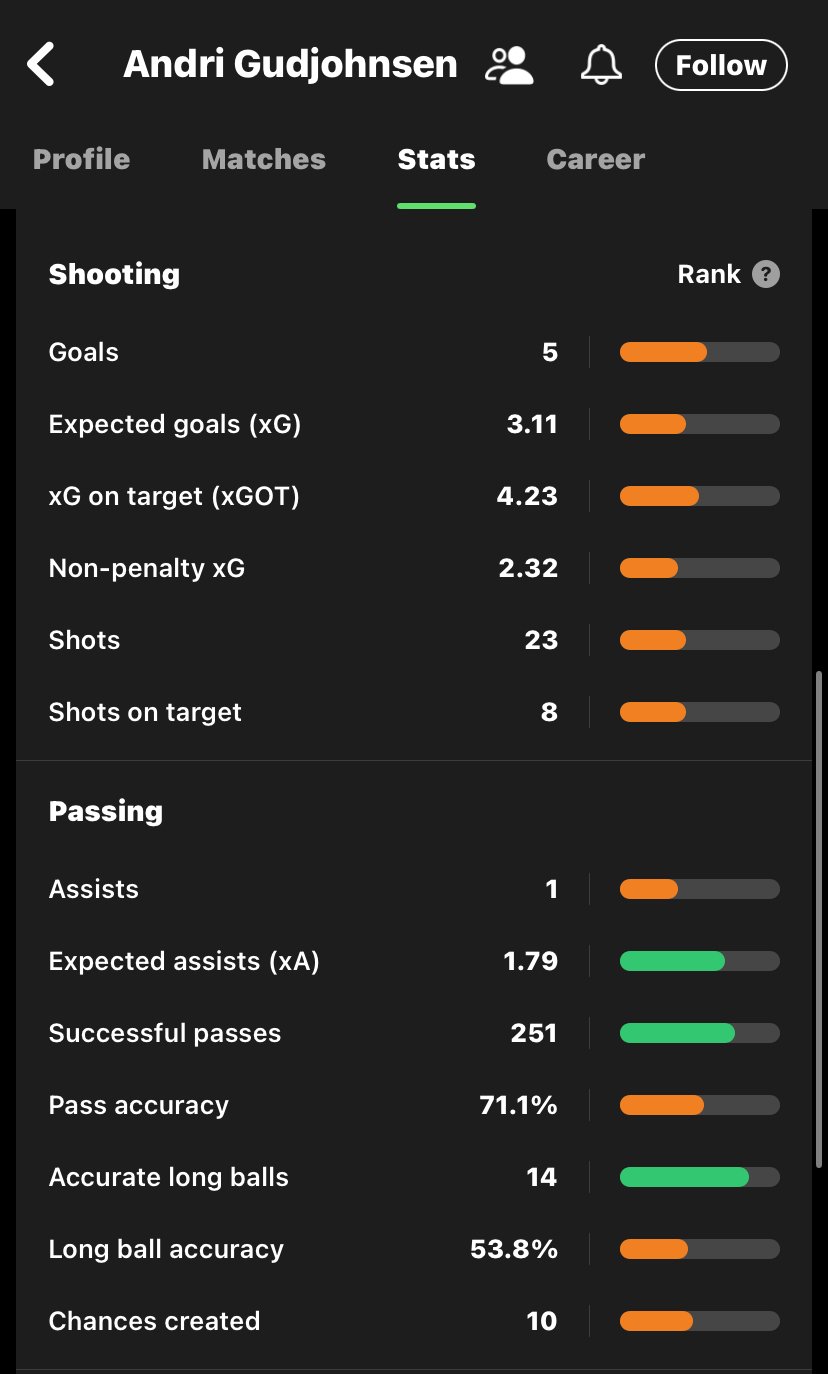Tap the Non-penalty xG rank bar
Screen dimensions: 828x1374
(700, 568)
